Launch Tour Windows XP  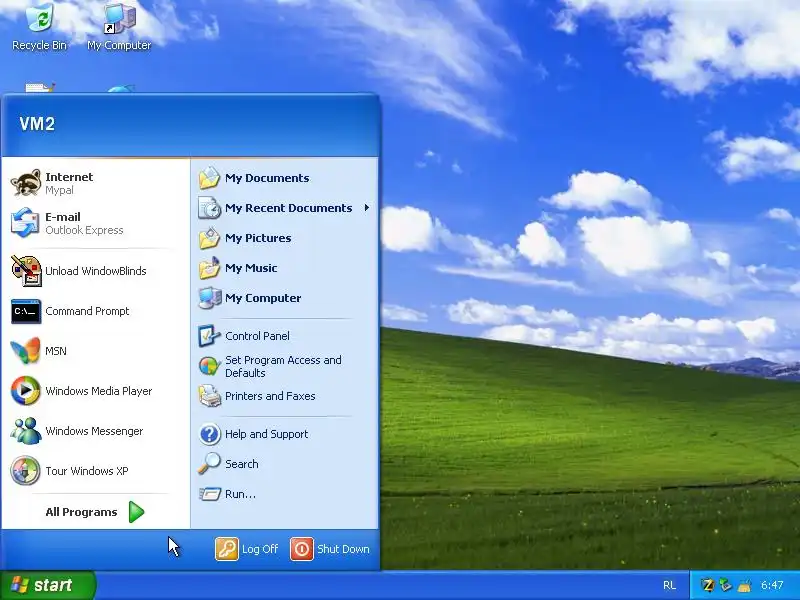tap(95, 471)
